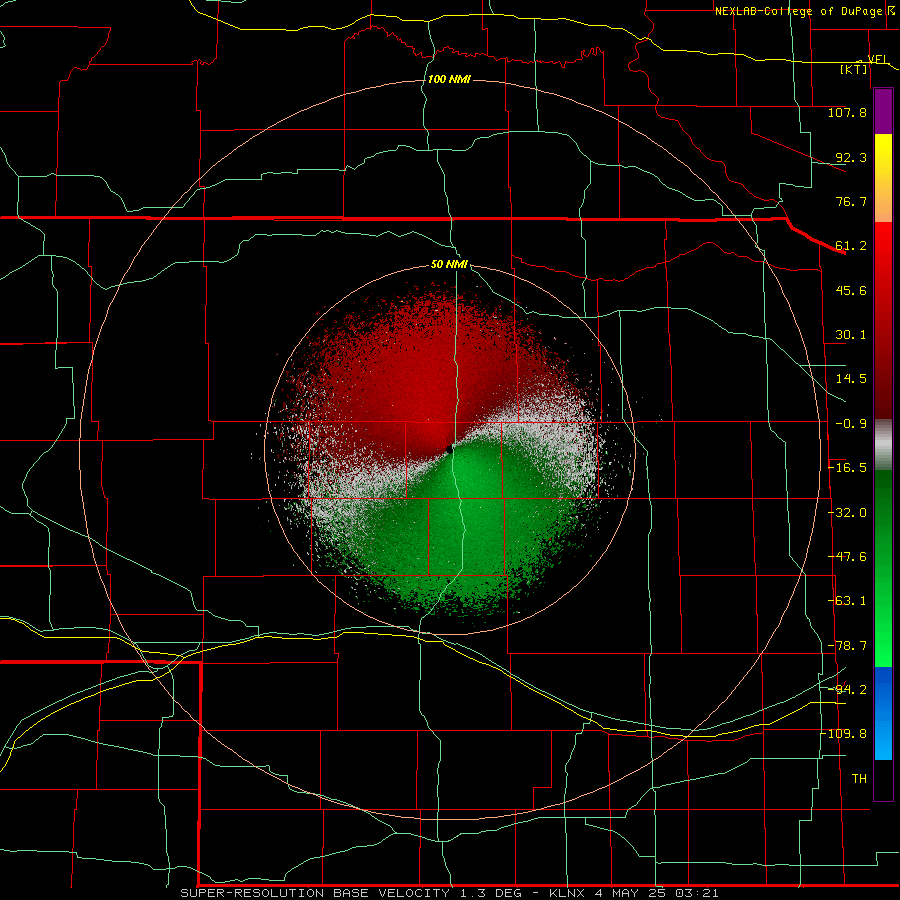Click the -63.1 legend value
Image resolution: width=900 pixels, height=900 pixels.
point(847,601)
